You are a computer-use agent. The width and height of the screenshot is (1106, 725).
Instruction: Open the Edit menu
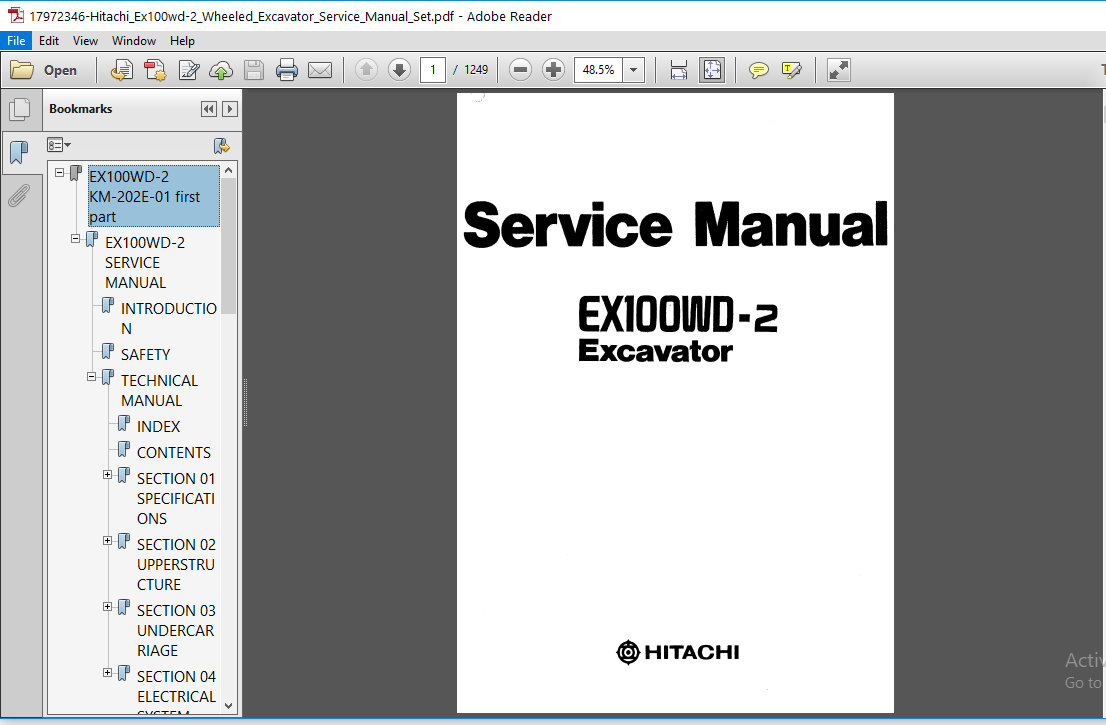tap(49, 41)
